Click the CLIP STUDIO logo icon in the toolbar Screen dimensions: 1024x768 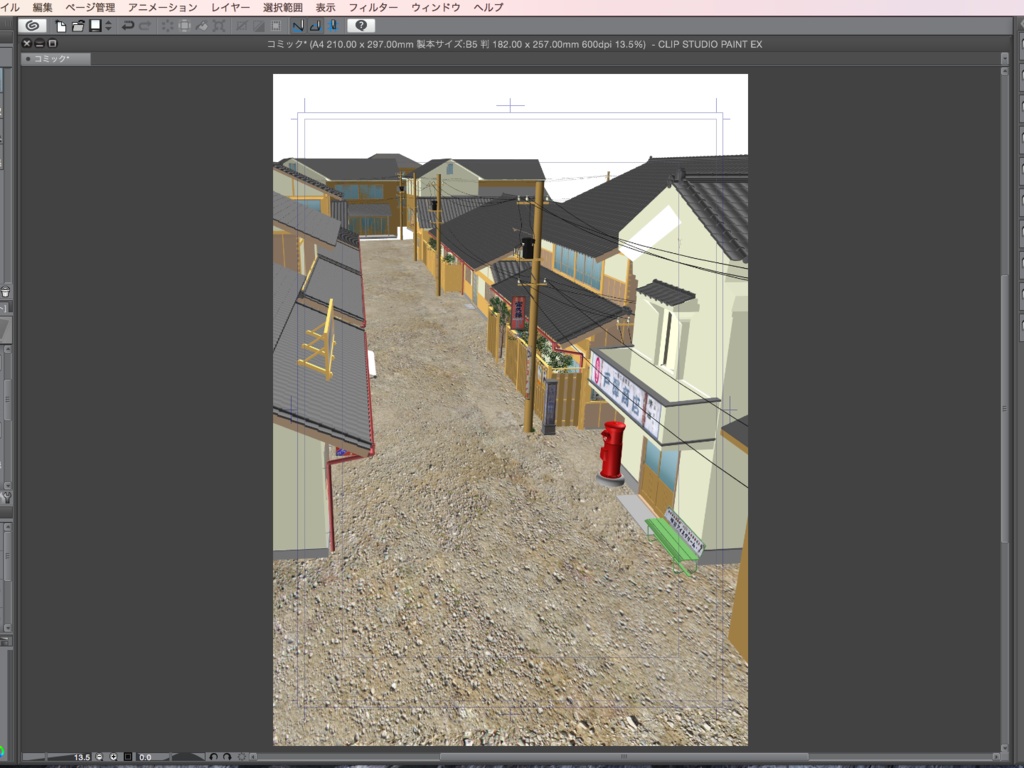(31, 25)
